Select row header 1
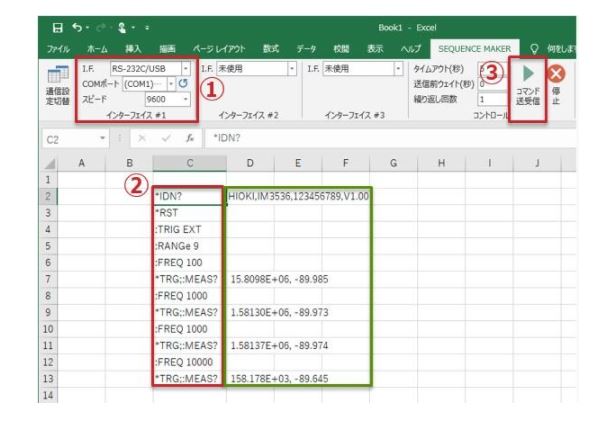This screenshot has width=610, height=434. [48, 180]
